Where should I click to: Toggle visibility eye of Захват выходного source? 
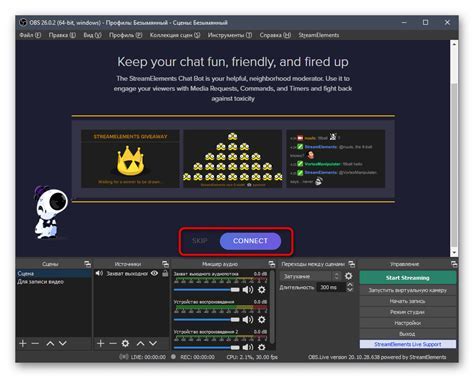click(x=154, y=273)
